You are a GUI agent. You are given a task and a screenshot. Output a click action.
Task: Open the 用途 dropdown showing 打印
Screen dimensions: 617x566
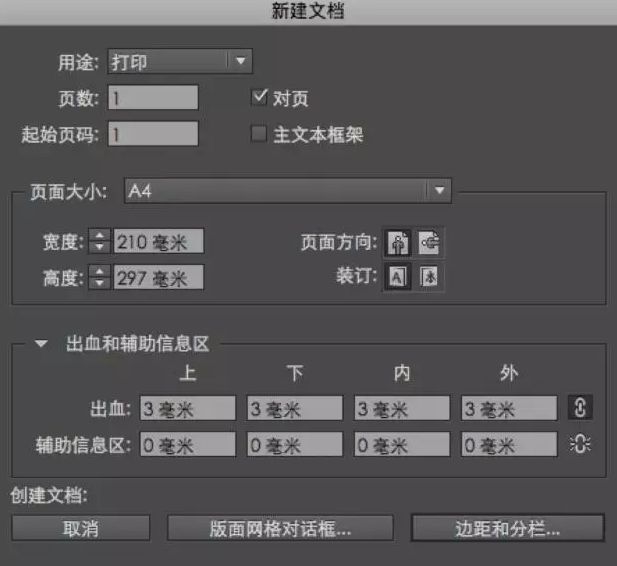pyautogui.click(x=179, y=62)
